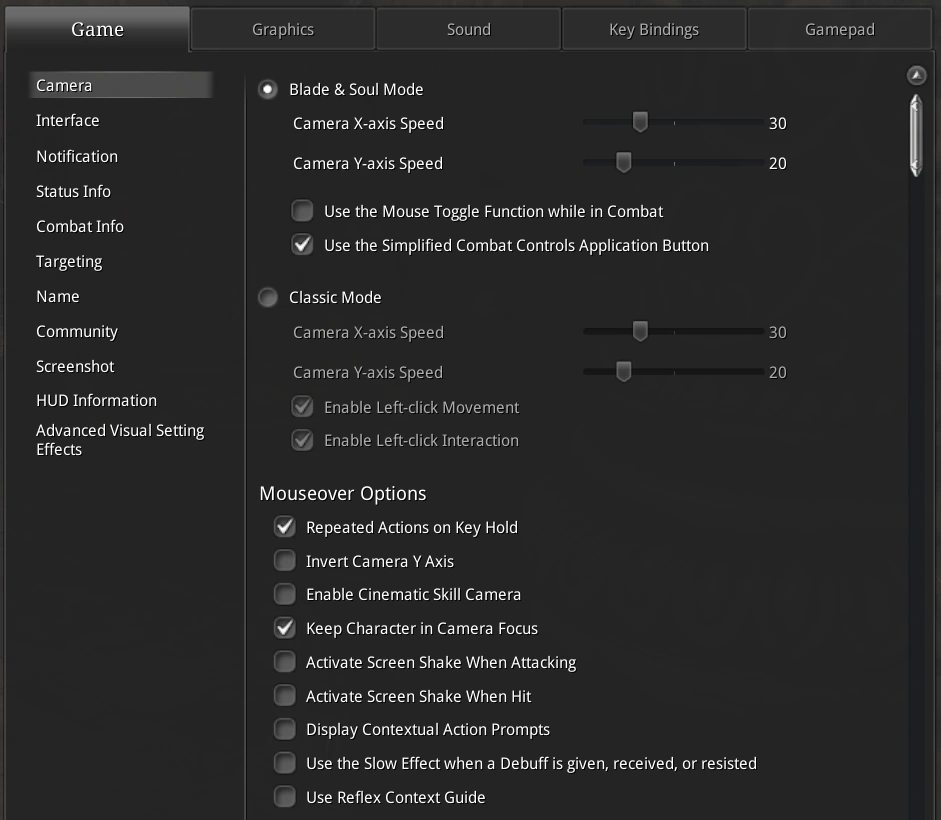Click Blade & Soul Camera X-axis Speed slider
The image size is (941, 820).
click(x=640, y=123)
